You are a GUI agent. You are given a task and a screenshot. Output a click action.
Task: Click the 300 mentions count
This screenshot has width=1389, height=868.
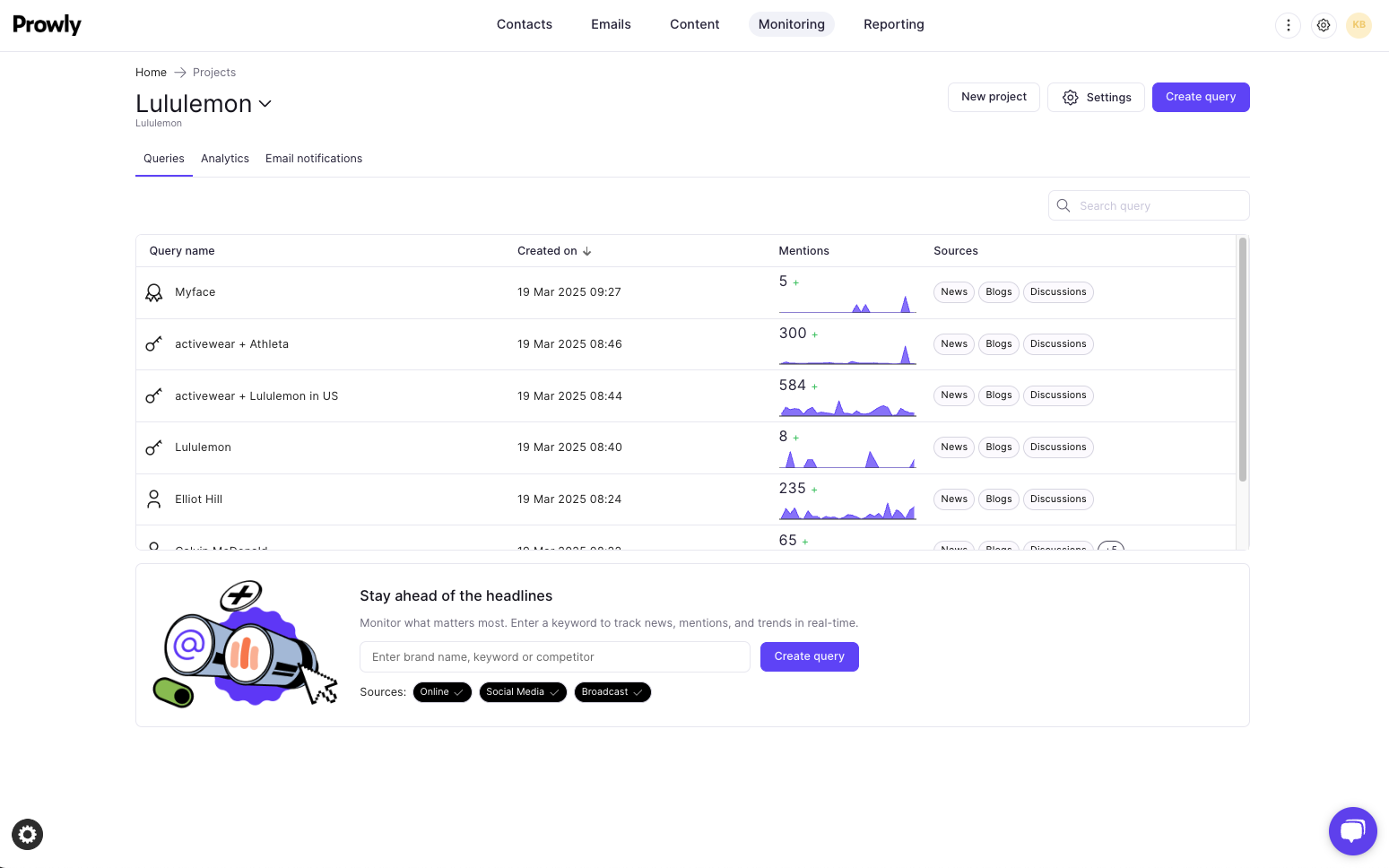click(793, 334)
